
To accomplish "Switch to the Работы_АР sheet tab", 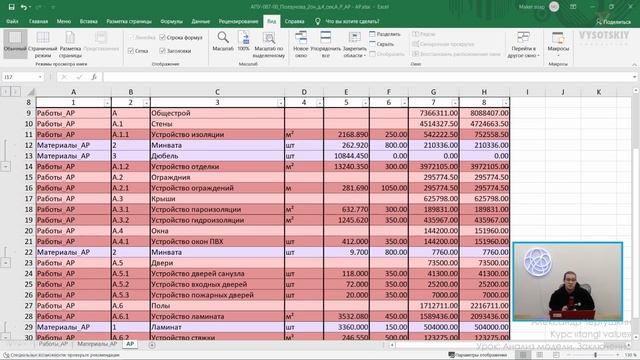I will (x=53, y=344).
